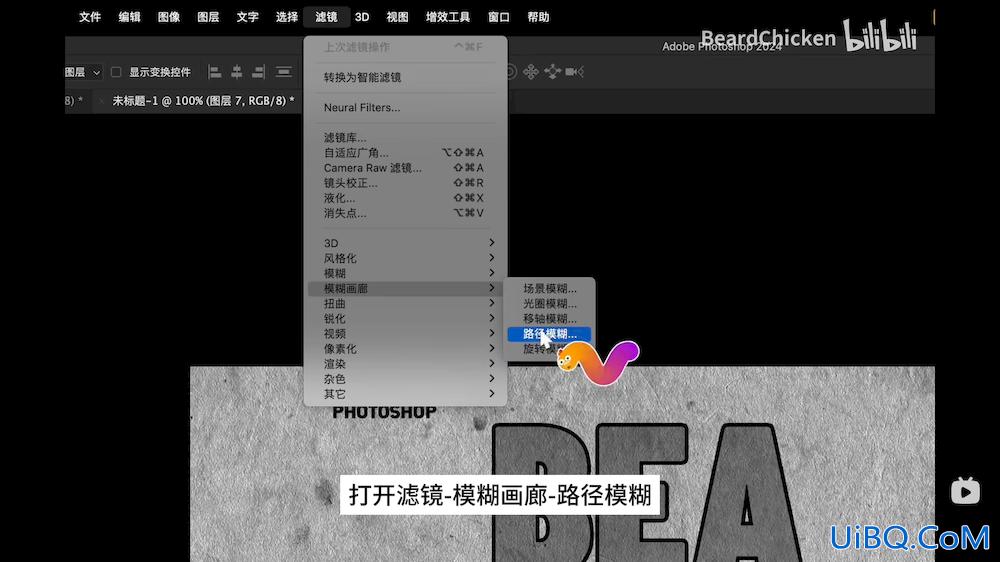The width and height of the screenshot is (1000, 562).
Task: Expand the 扭曲 submenu
Action: click(x=408, y=304)
